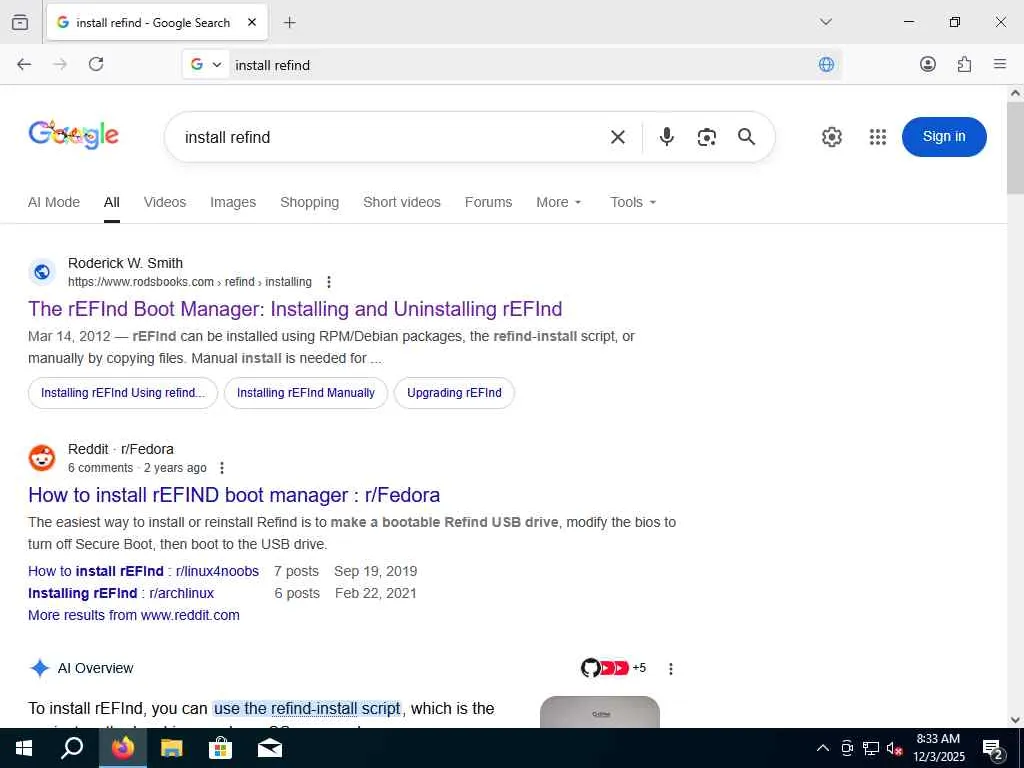Open the AI Overview sources icons (+5)

click(613, 668)
